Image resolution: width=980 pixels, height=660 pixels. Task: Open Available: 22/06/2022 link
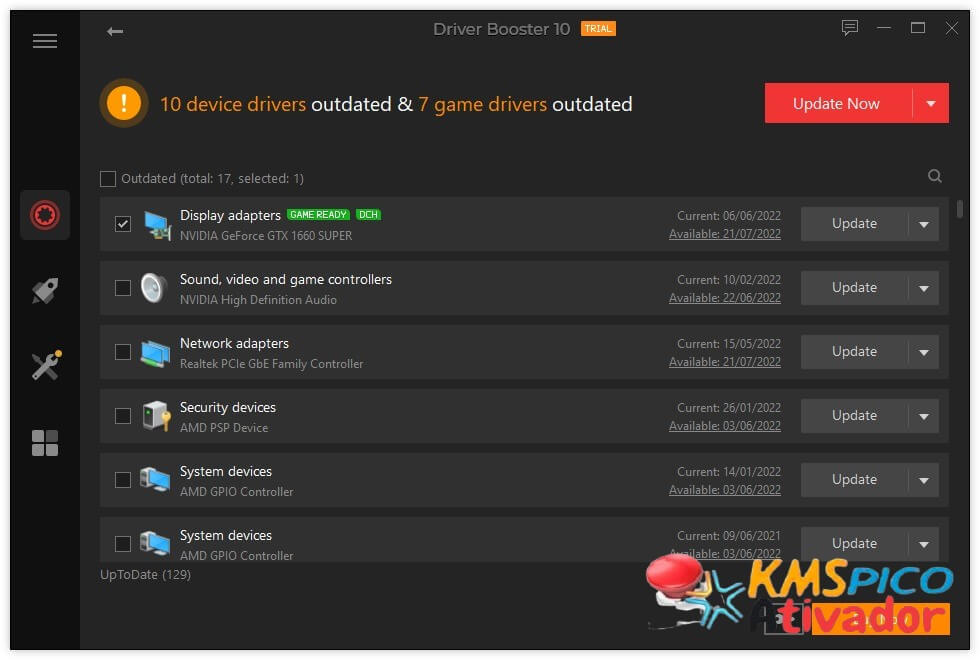(724, 298)
